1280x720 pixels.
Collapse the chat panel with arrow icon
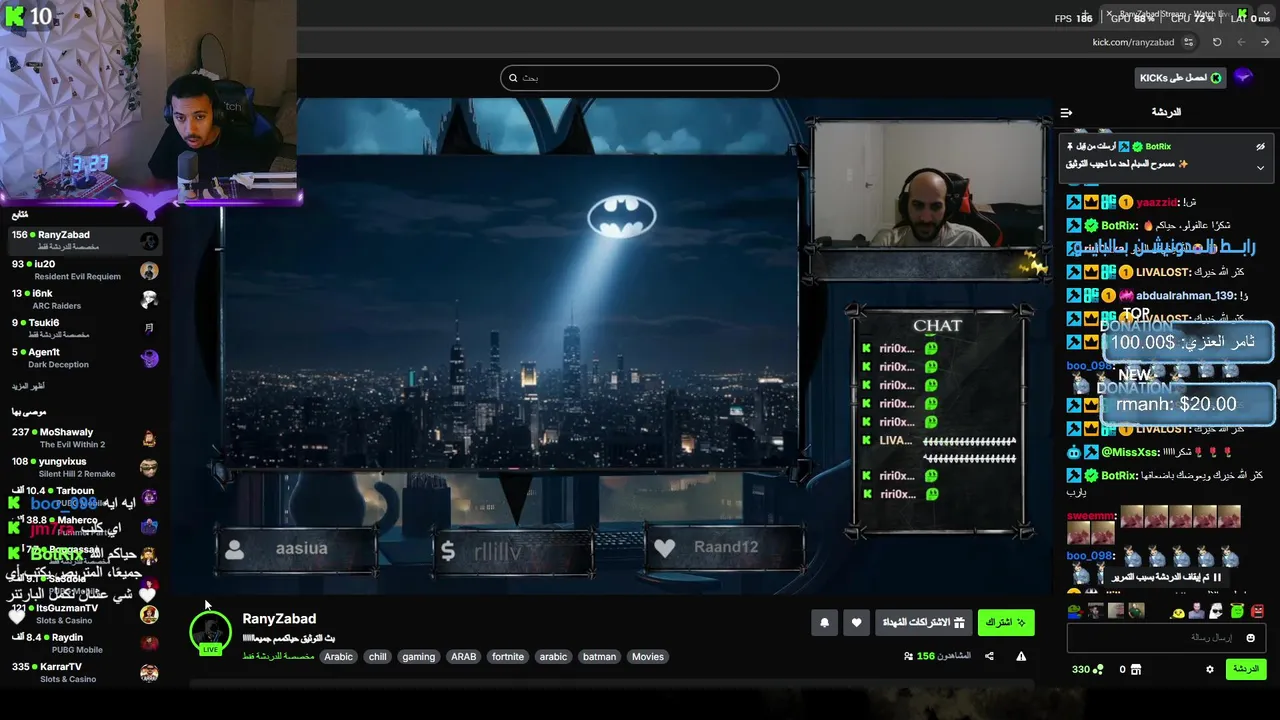click(x=1066, y=112)
